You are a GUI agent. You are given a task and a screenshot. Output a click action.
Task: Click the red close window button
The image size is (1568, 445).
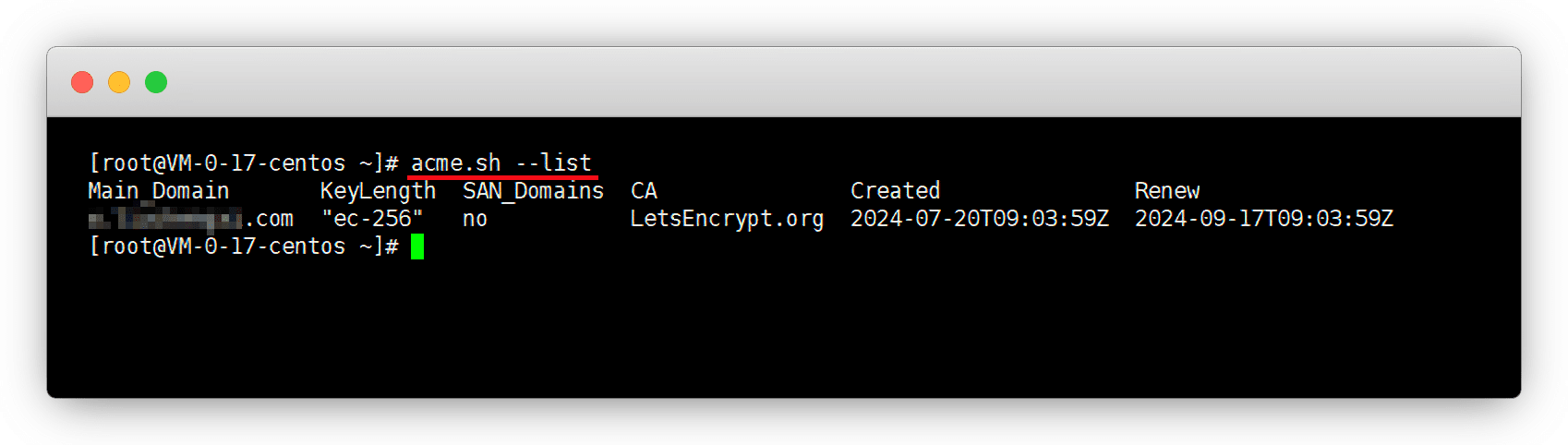tap(82, 82)
